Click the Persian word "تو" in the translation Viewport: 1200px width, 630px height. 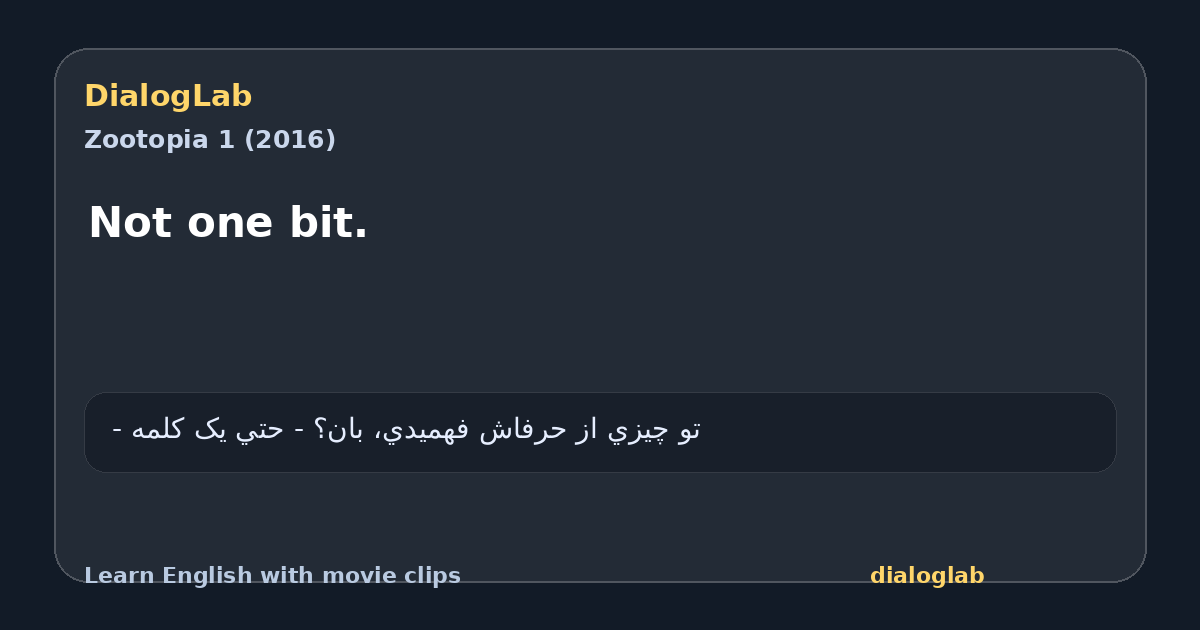tap(689, 430)
